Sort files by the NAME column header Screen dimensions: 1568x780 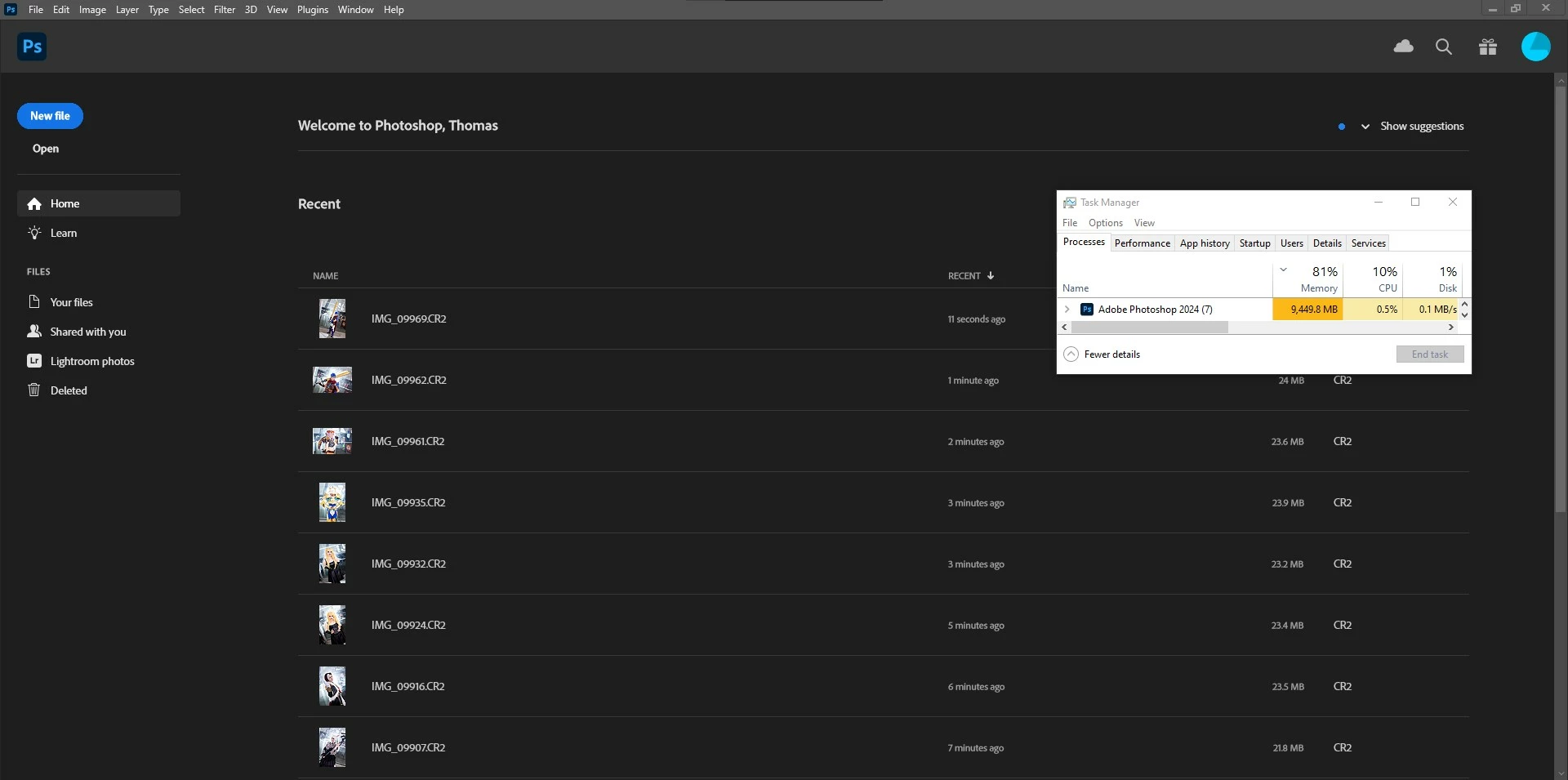(x=325, y=276)
